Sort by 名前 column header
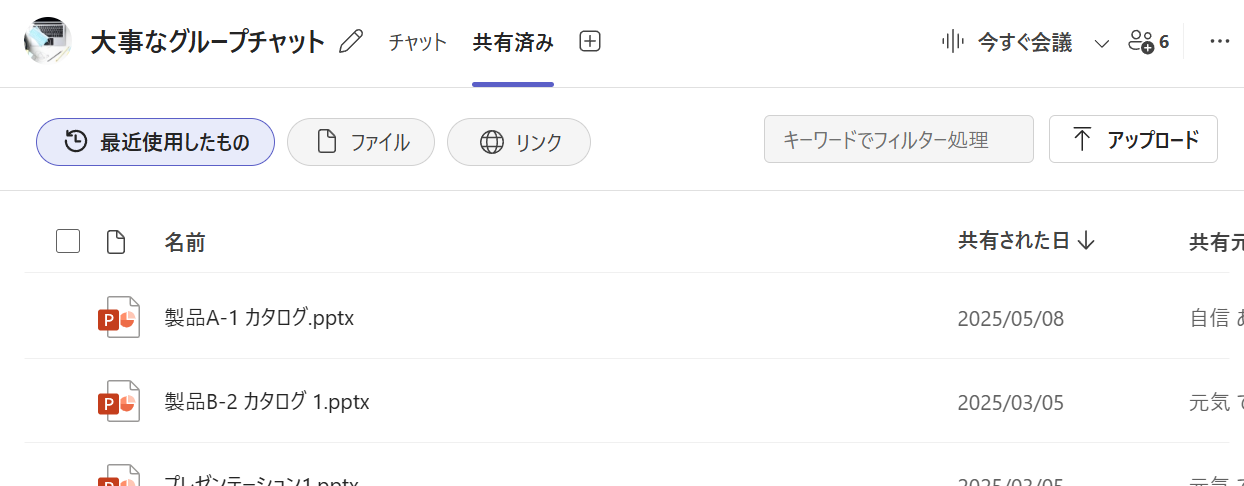This screenshot has height=486, width=1244. [185, 242]
